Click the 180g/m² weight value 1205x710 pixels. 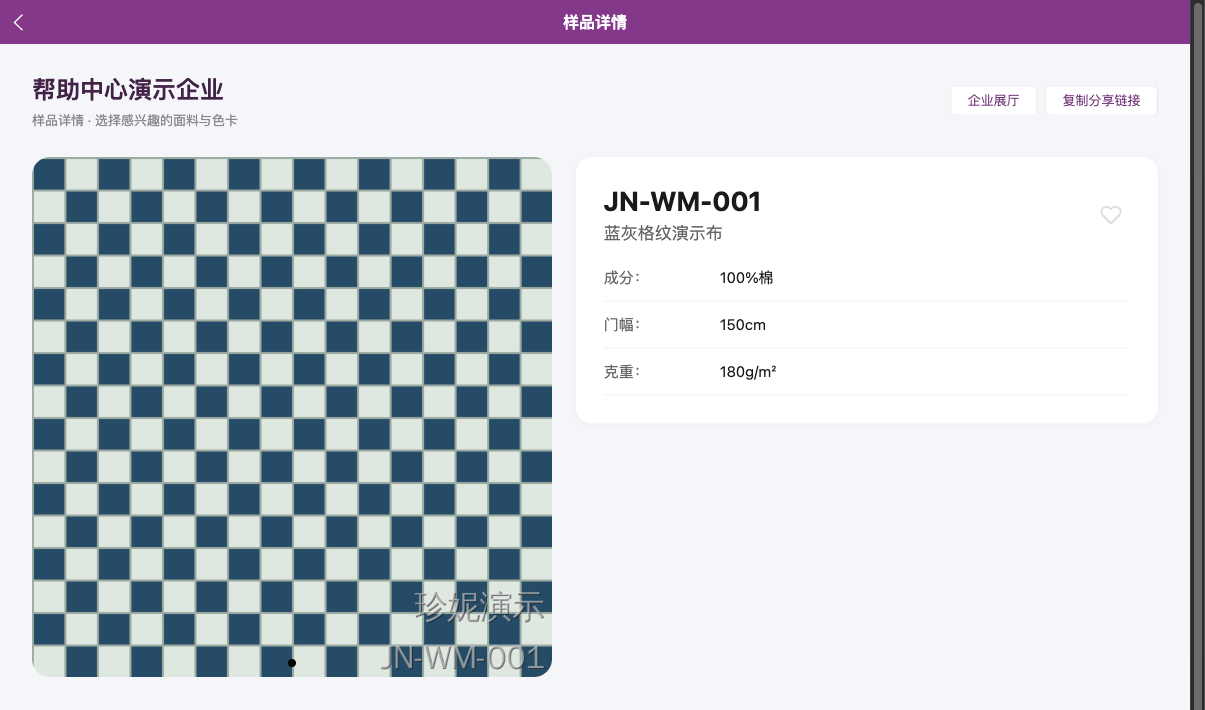pyautogui.click(x=748, y=372)
